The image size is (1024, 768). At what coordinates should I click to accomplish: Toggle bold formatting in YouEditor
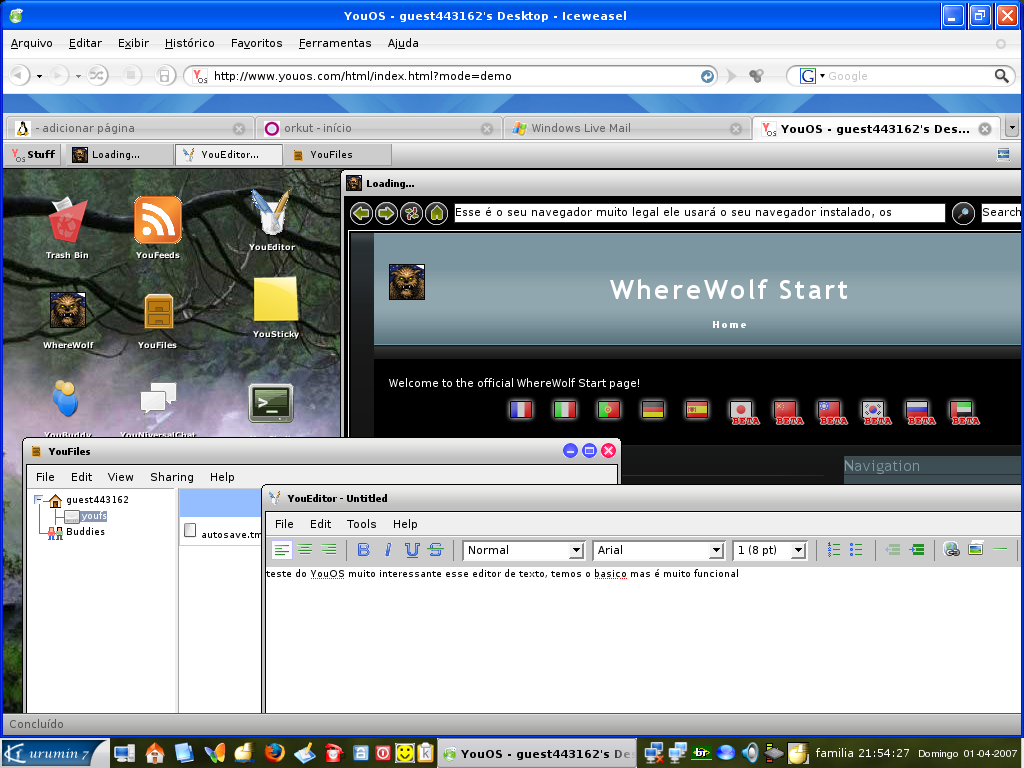click(364, 550)
